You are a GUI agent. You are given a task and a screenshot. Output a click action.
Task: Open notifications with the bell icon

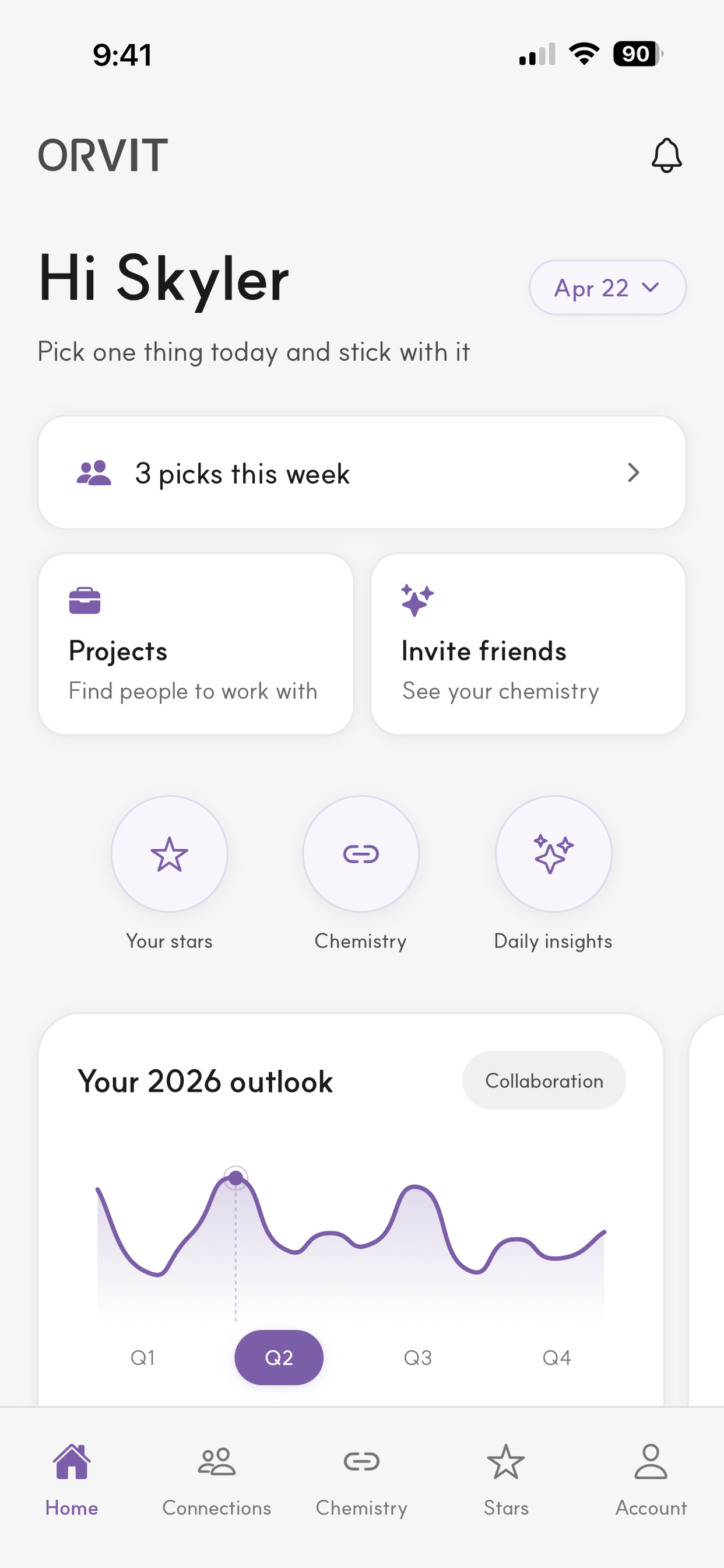(x=666, y=155)
